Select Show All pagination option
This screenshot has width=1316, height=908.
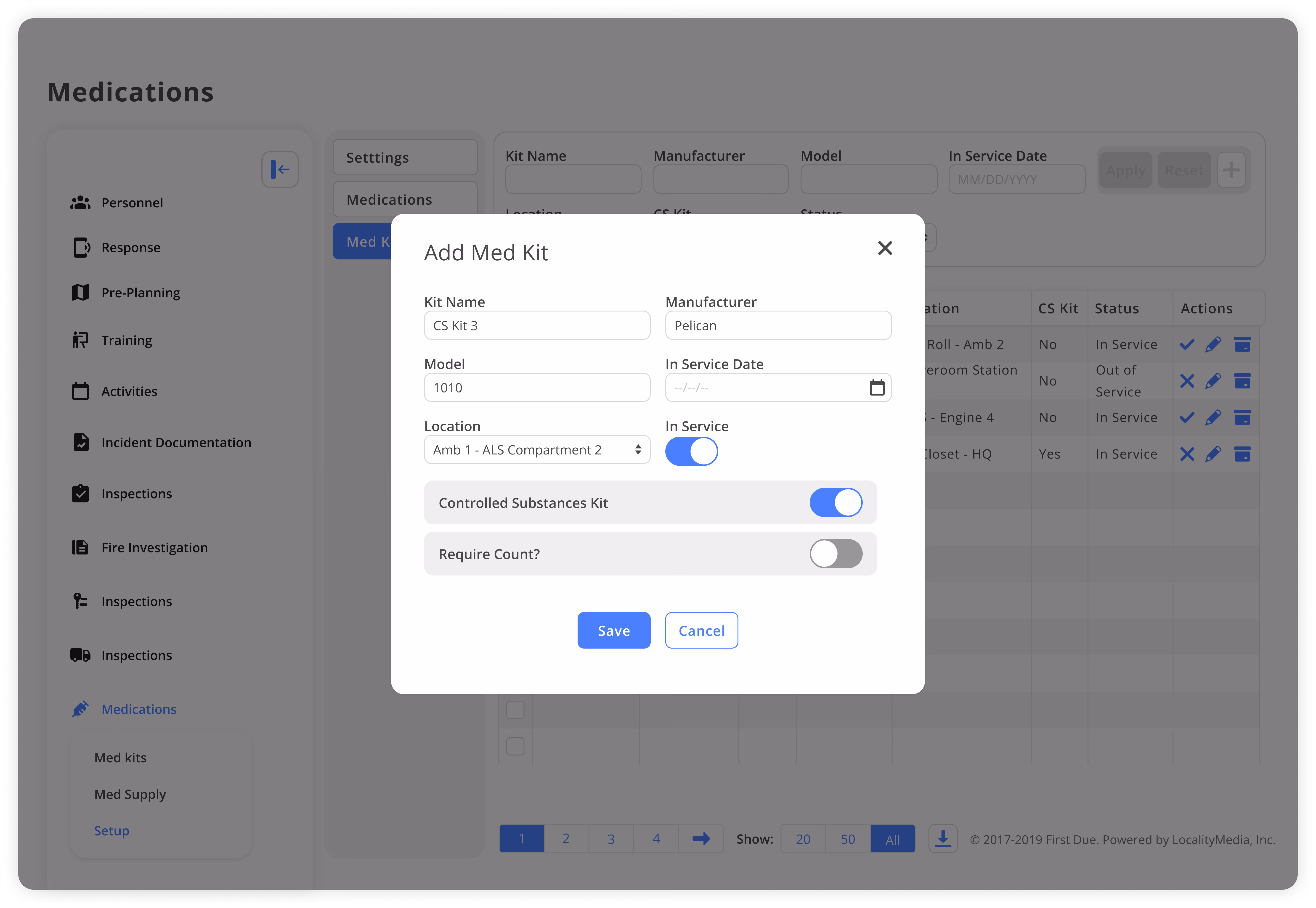tap(892, 839)
